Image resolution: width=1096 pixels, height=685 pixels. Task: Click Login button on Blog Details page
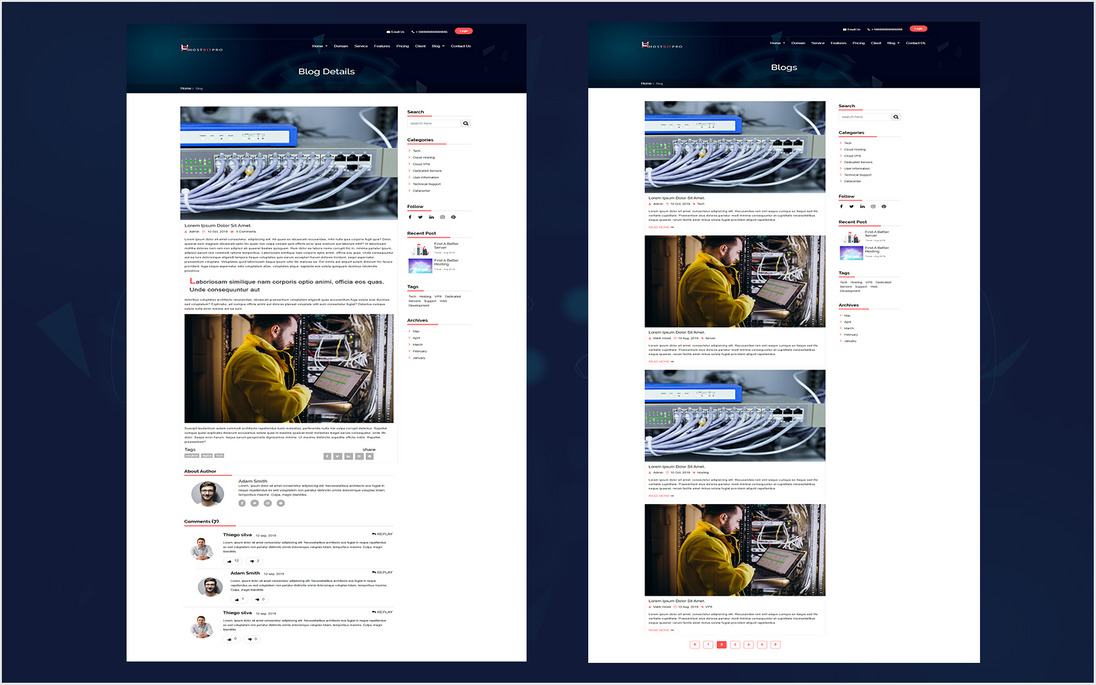point(463,31)
